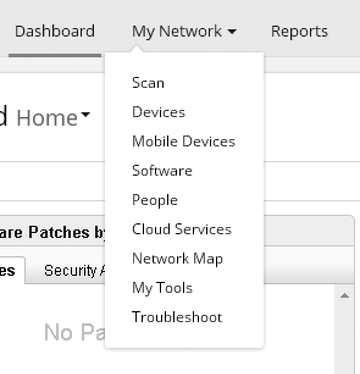Expand the Home dashboard selector
The image size is (360, 374).
(53, 118)
